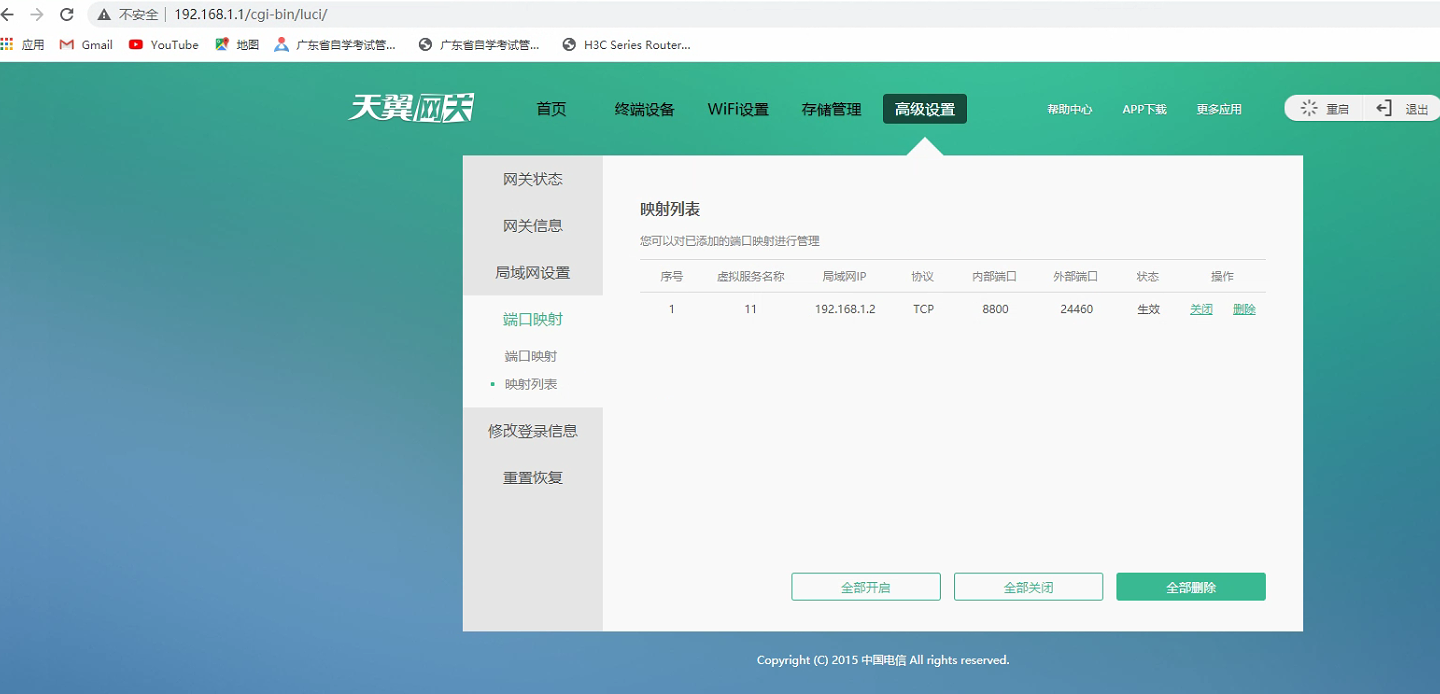Select 修改登录信息 in the sidebar

tap(533, 431)
